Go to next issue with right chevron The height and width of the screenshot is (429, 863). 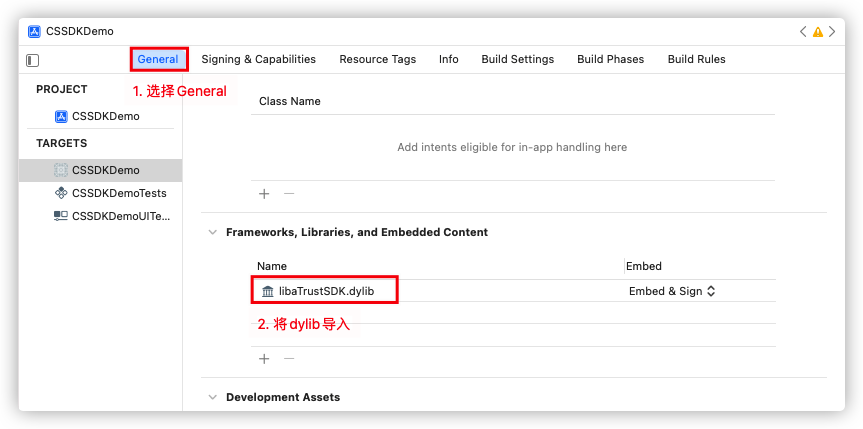(x=833, y=32)
